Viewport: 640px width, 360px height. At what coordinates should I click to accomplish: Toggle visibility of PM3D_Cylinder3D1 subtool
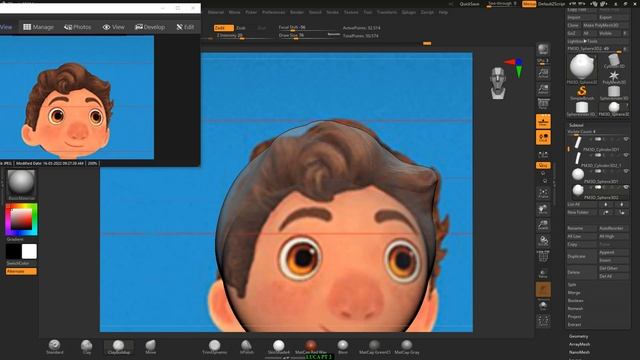click(626, 140)
